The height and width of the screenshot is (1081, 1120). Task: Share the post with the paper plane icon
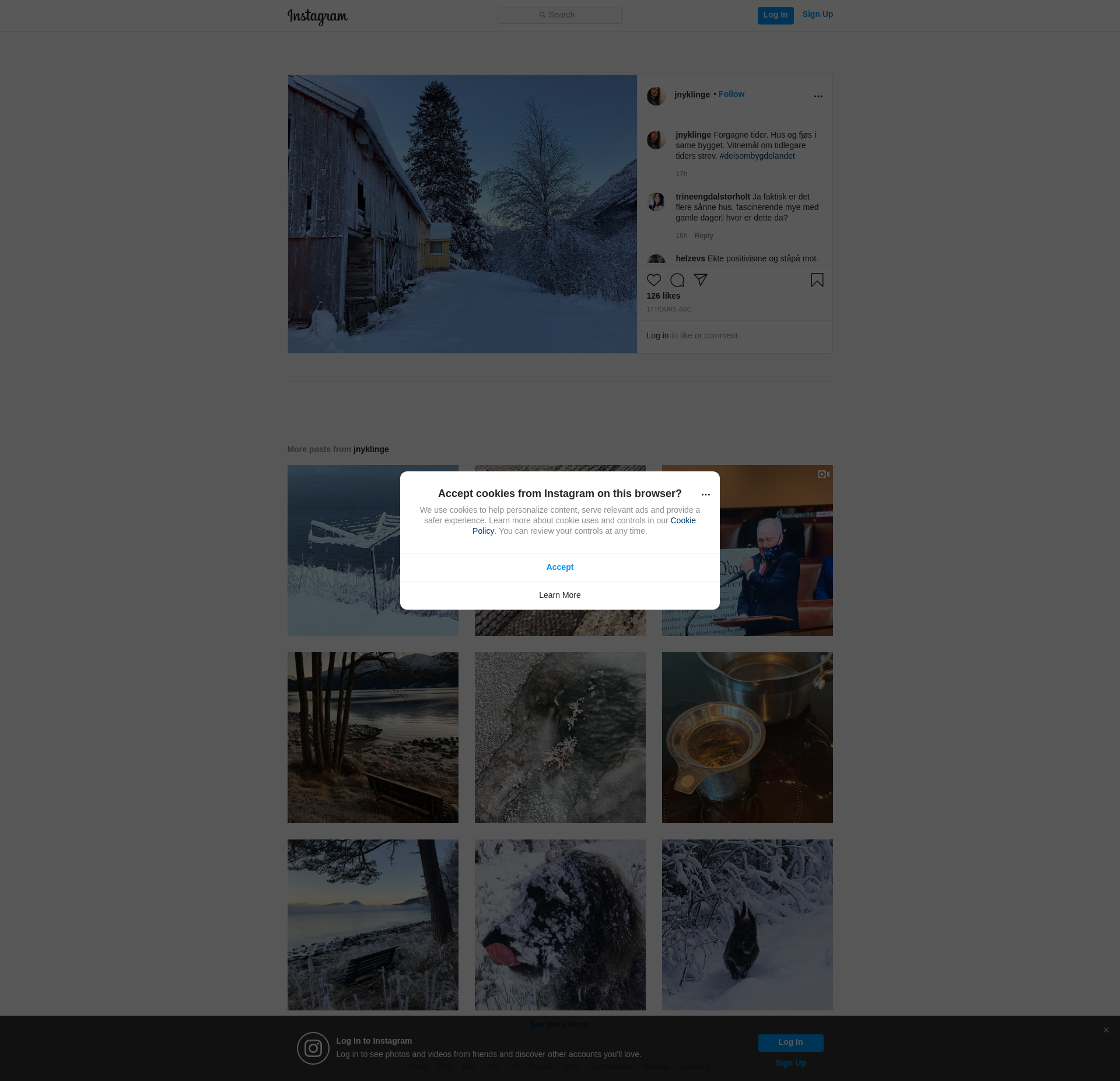coord(701,280)
